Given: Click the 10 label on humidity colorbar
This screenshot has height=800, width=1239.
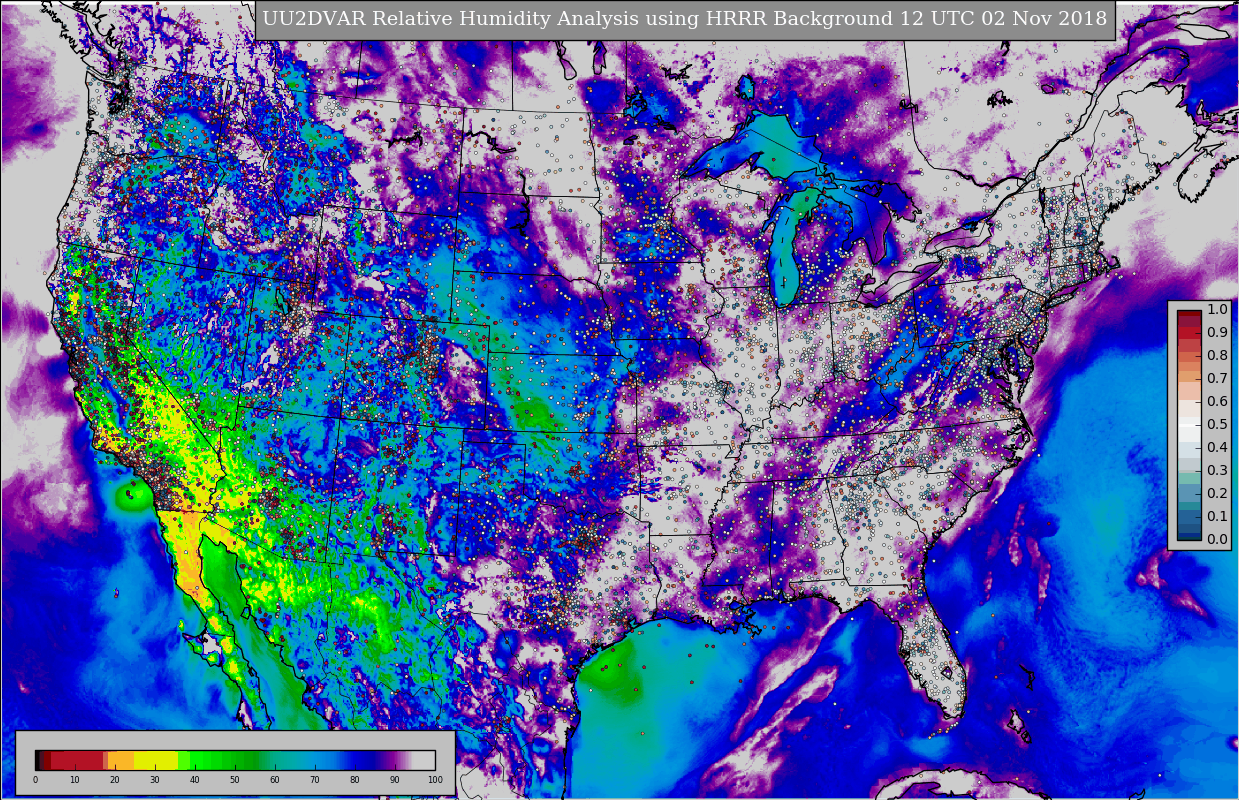Looking at the screenshot, I should pos(75,780).
